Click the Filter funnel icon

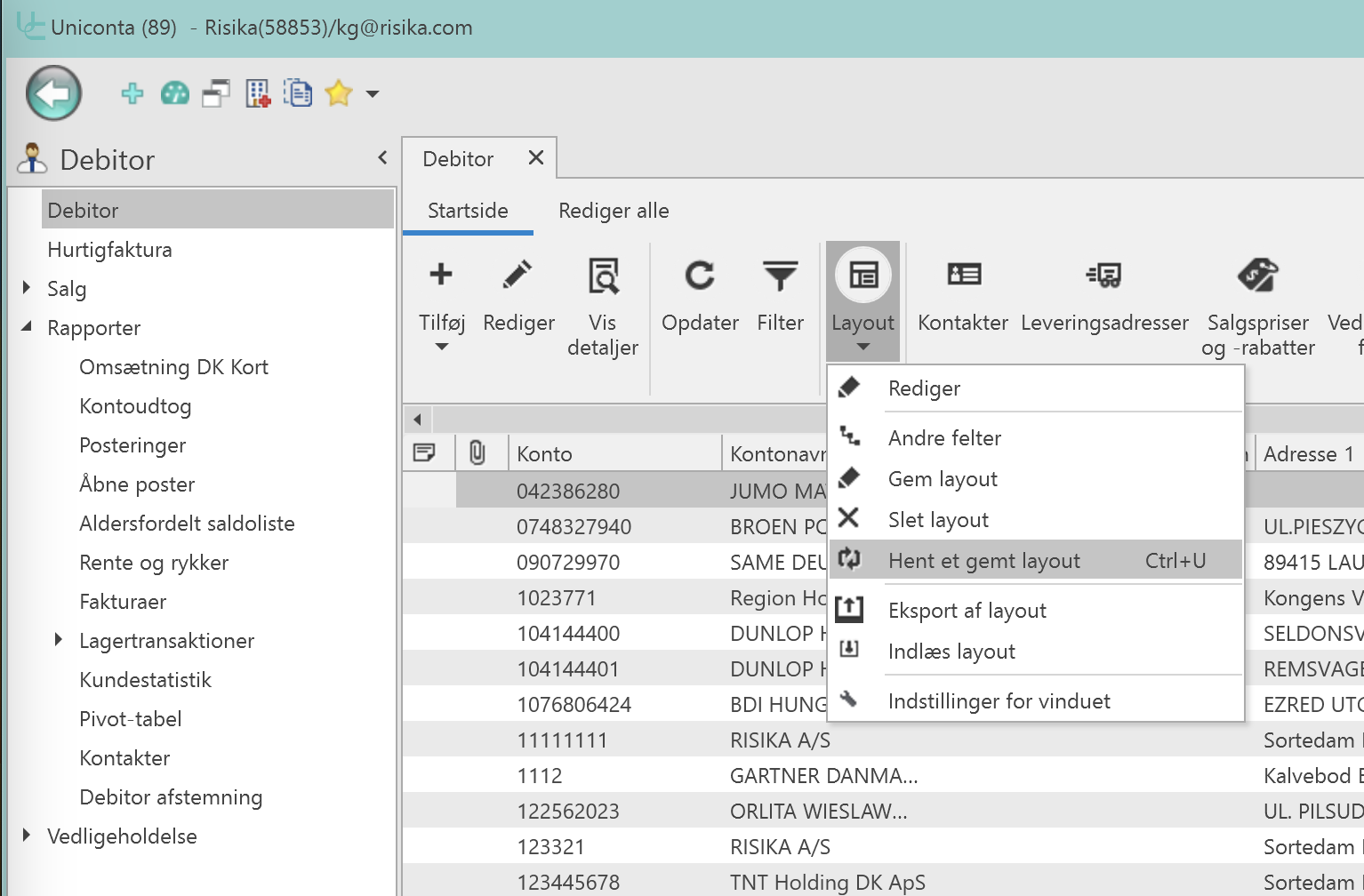(x=780, y=276)
